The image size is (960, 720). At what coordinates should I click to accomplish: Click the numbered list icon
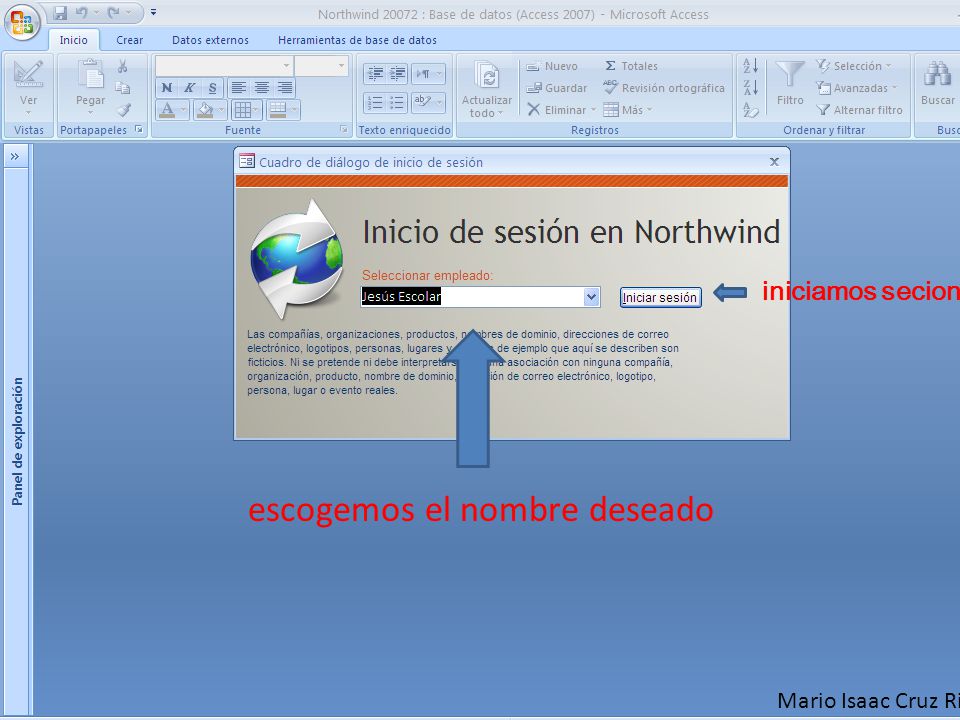[375, 102]
